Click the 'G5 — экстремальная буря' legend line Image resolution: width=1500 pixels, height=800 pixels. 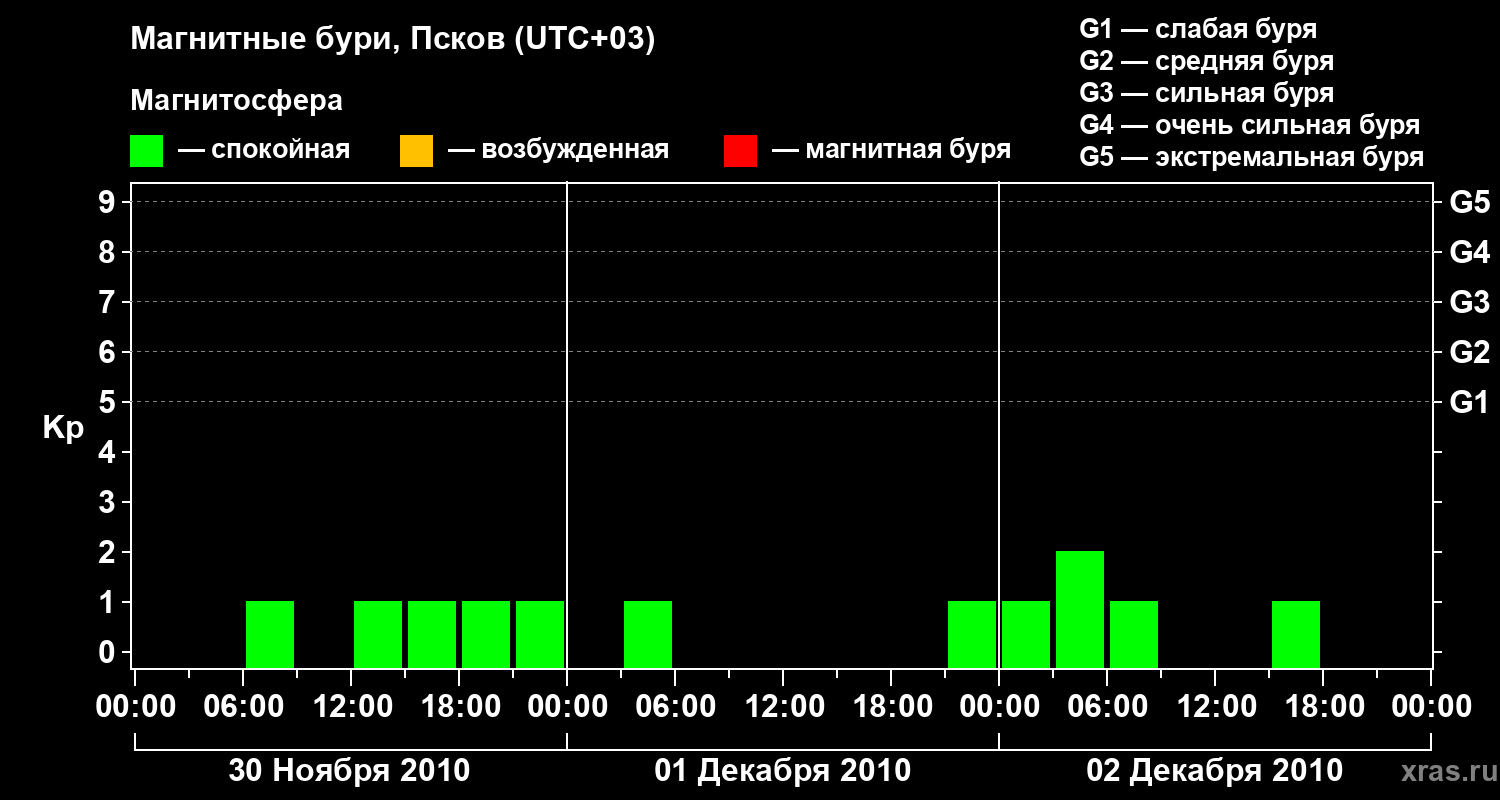coord(1251,157)
